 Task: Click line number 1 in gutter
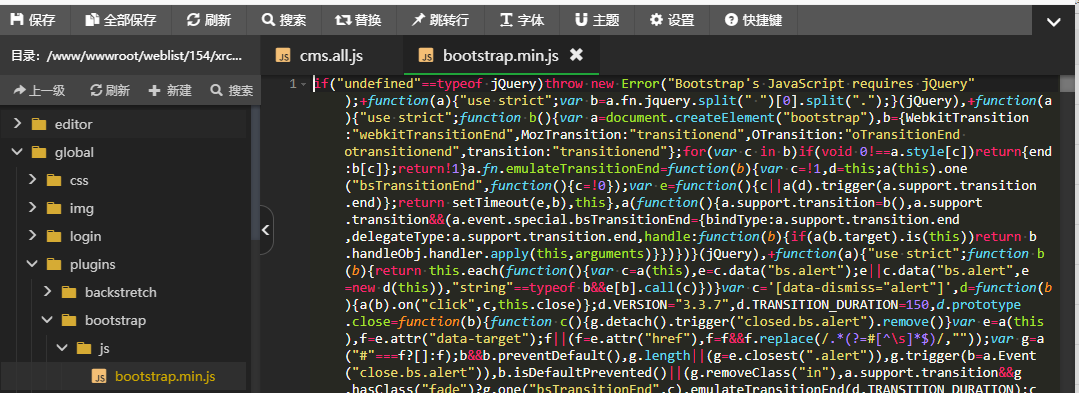[x=292, y=84]
